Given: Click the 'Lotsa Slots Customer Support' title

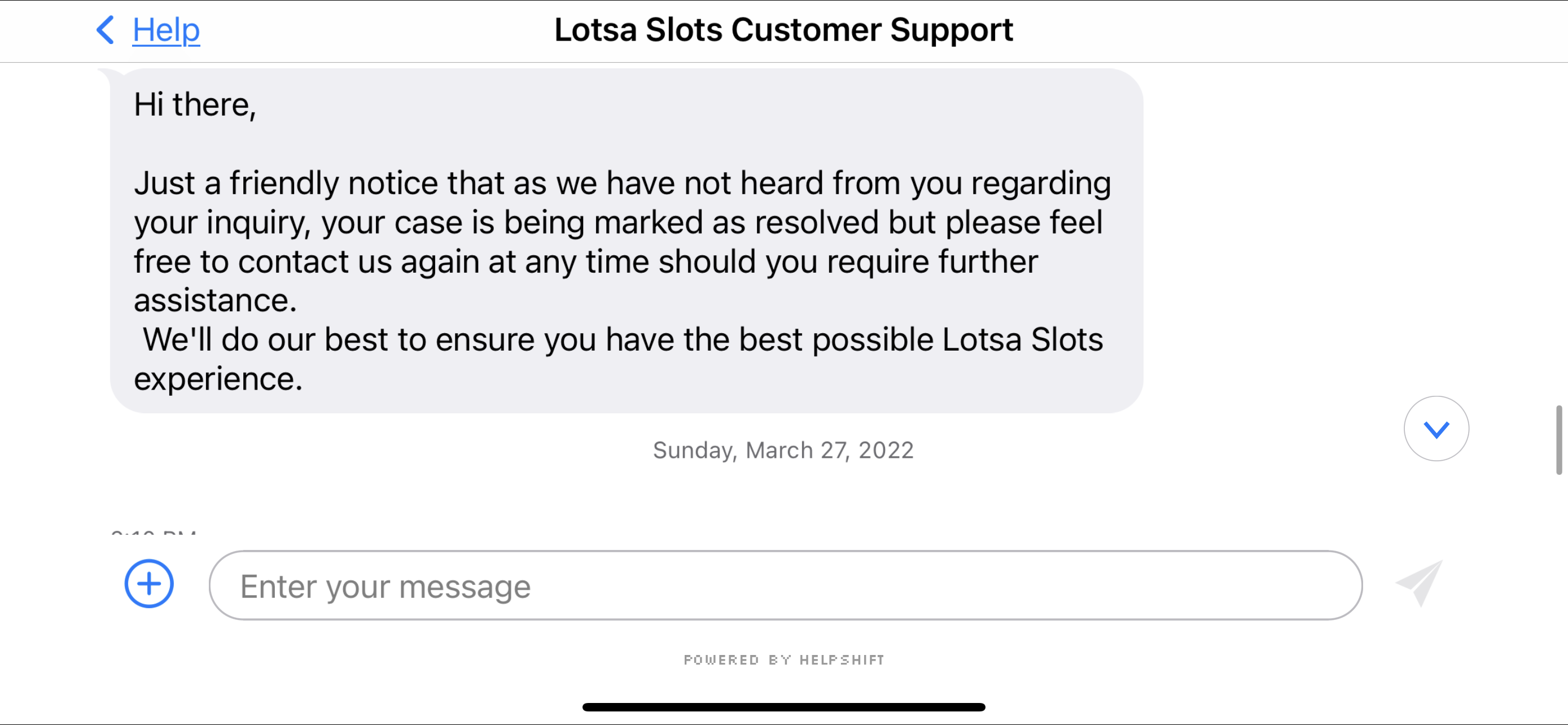Looking at the screenshot, I should 783,30.
